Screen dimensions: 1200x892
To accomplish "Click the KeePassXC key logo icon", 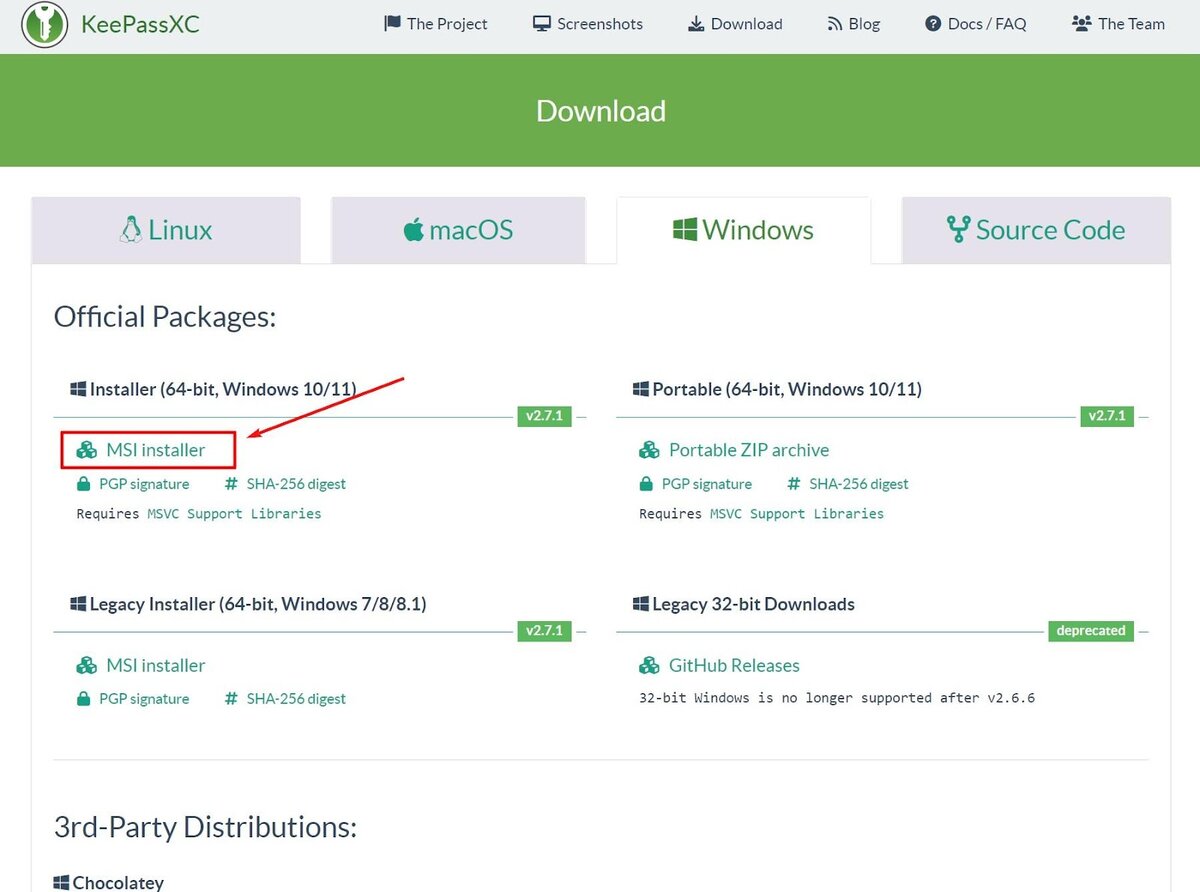I will coord(44,26).
